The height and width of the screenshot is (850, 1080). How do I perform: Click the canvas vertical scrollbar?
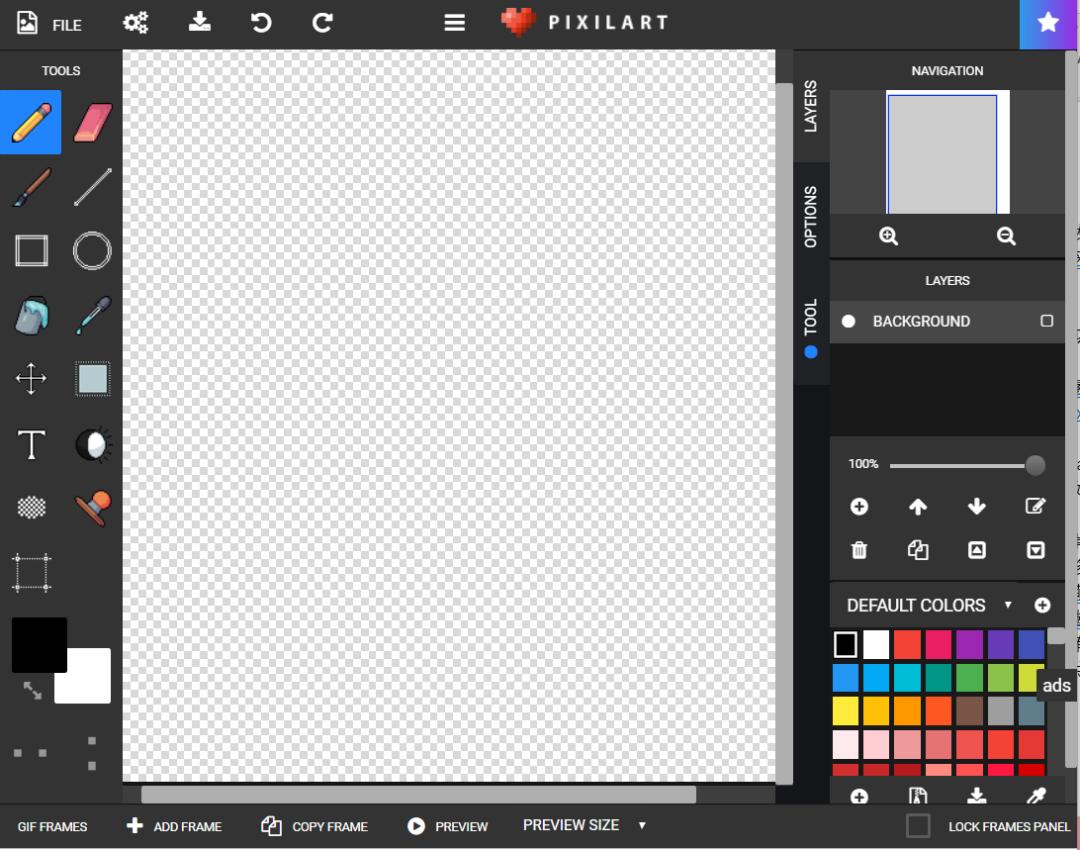pos(784,433)
